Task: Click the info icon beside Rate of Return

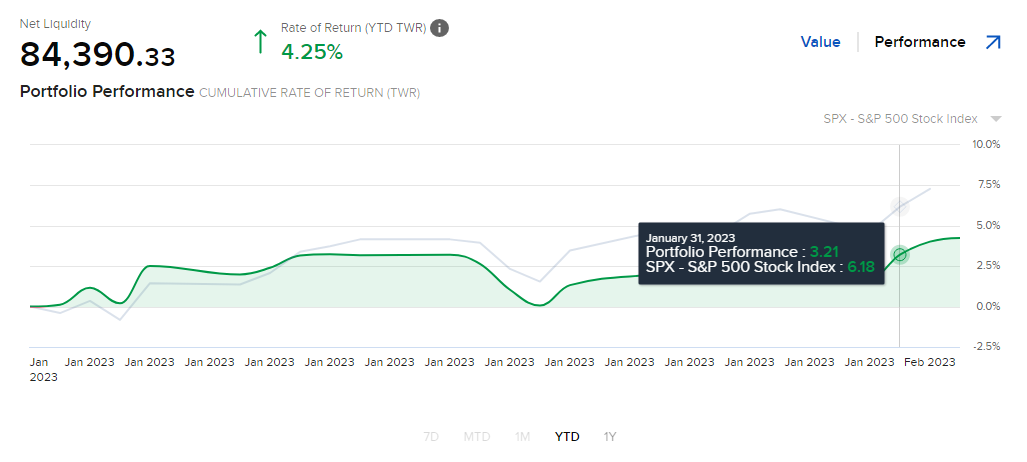Action: click(439, 28)
